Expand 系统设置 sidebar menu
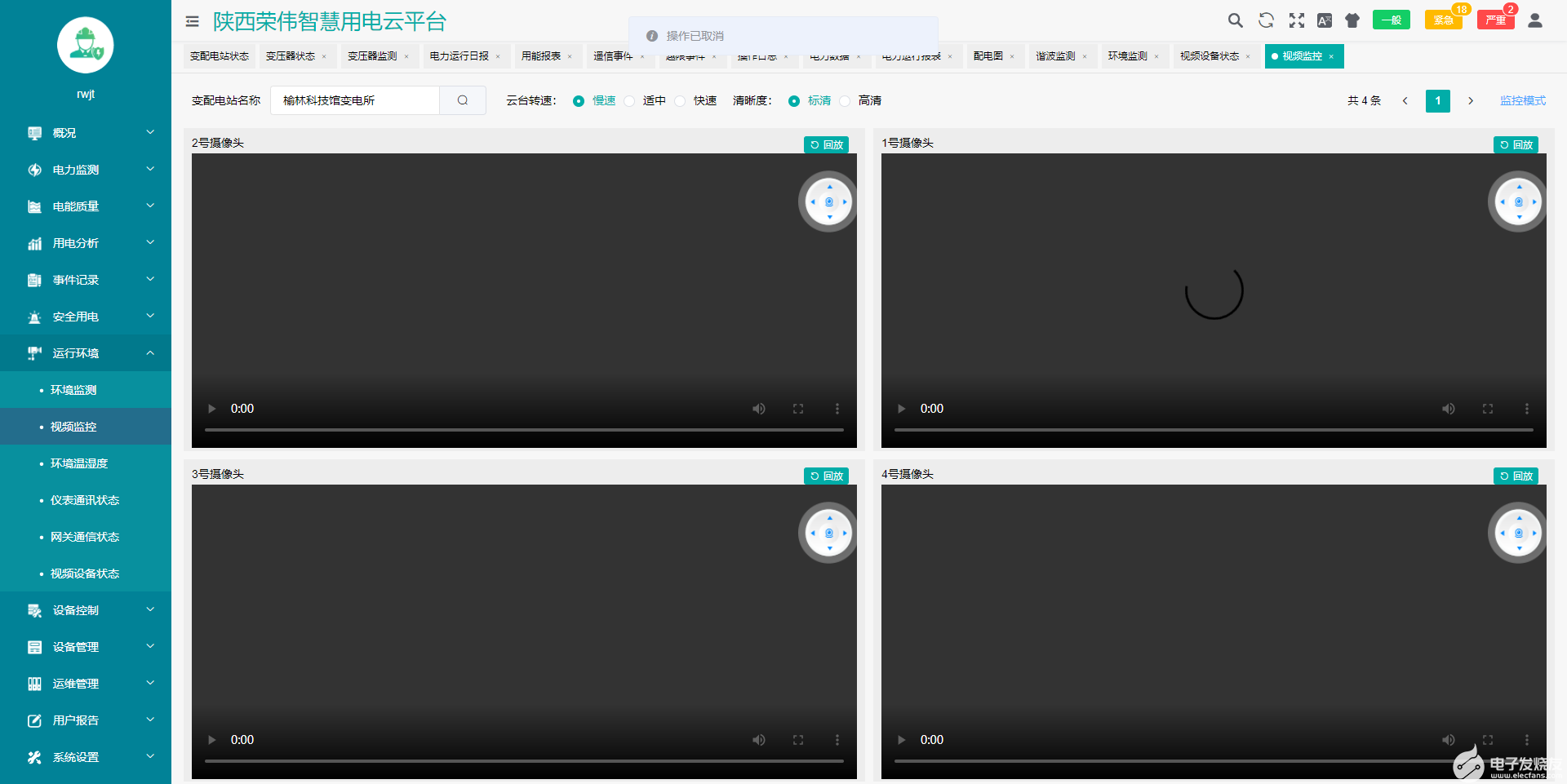The image size is (1567, 784). (x=86, y=757)
